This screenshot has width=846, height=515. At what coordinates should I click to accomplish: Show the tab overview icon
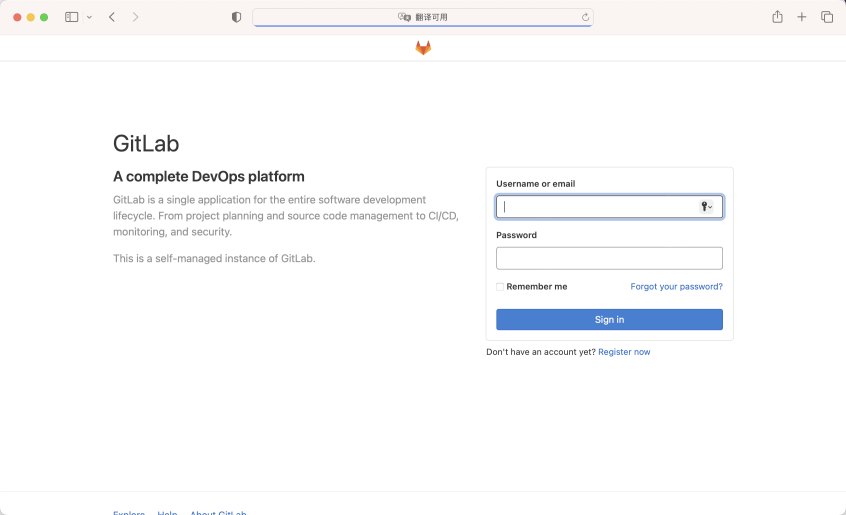click(827, 17)
